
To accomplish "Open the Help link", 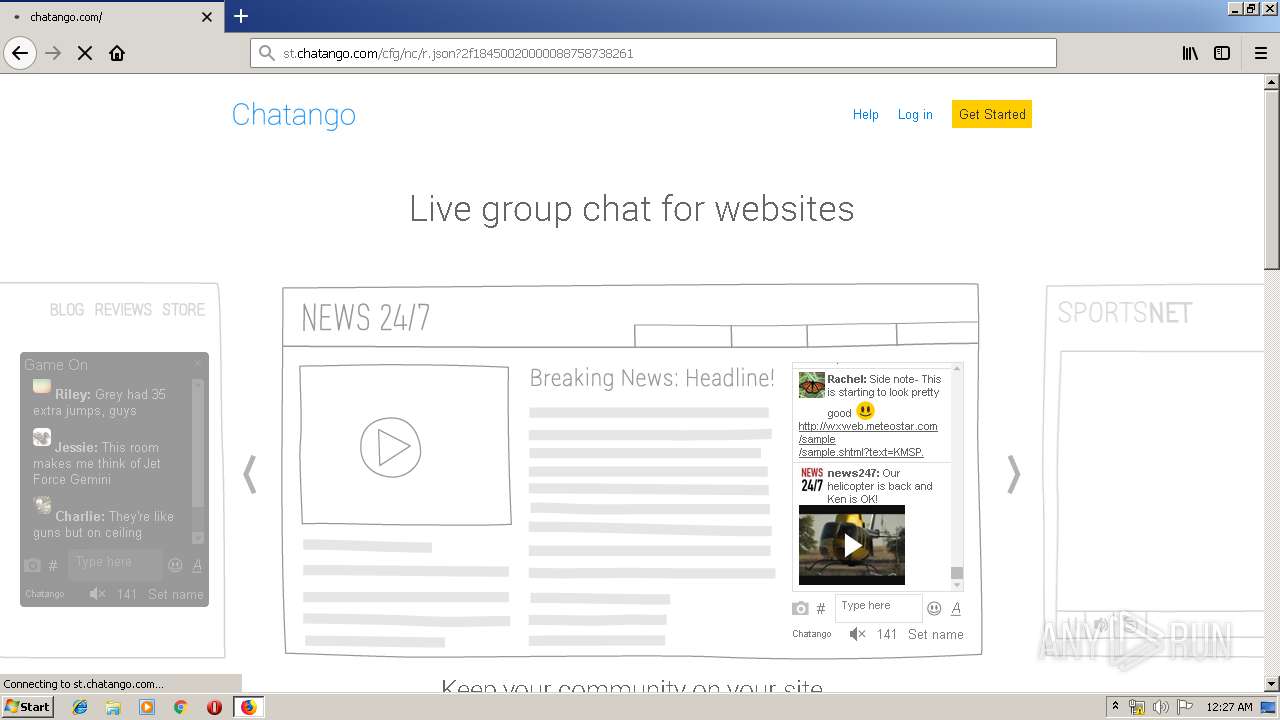I will click(865, 115).
